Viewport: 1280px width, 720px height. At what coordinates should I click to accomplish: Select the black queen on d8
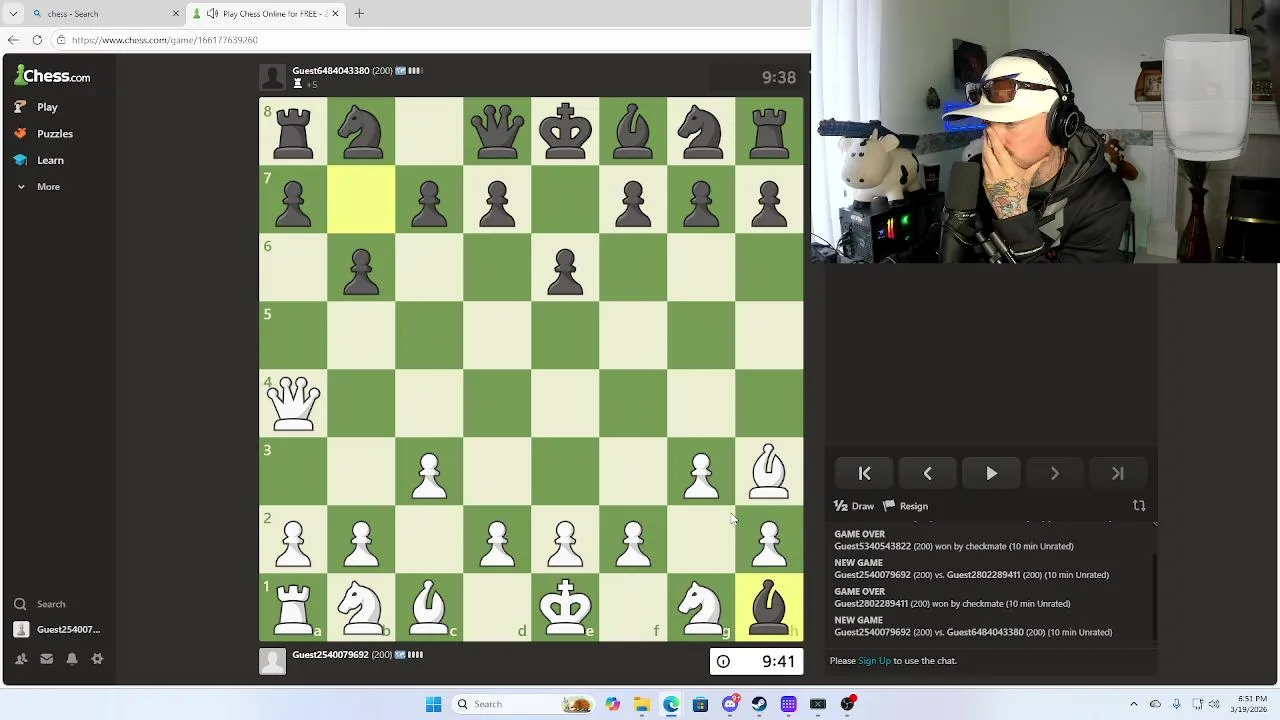click(497, 131)
